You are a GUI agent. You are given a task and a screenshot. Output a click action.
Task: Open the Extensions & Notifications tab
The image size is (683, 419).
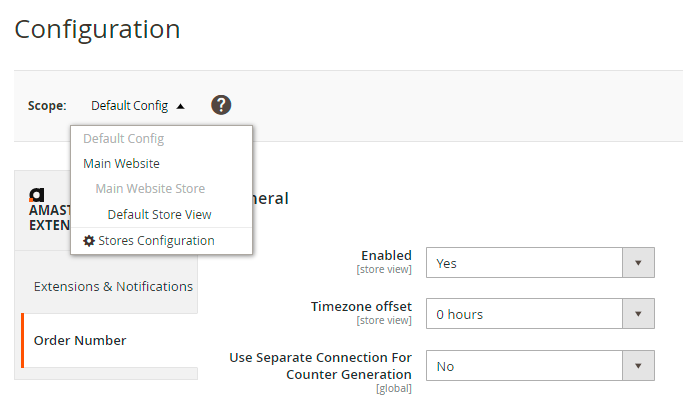113,286
